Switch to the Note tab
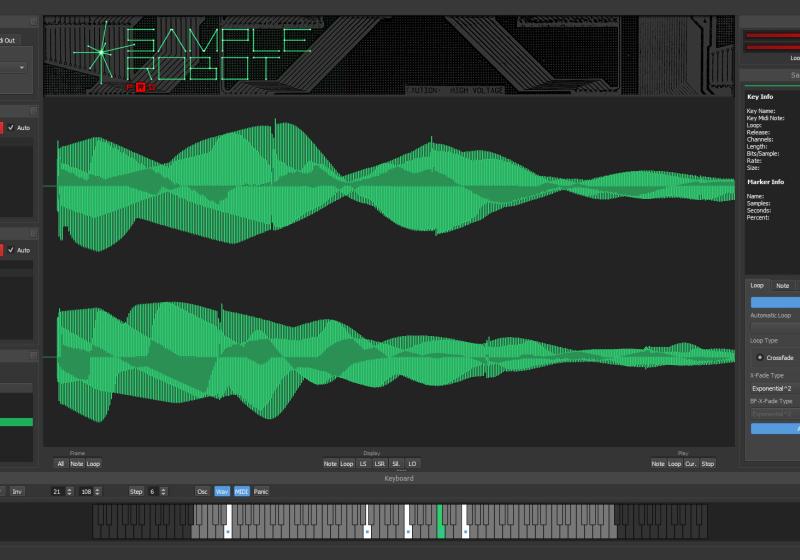Screen dimensions: 800x560 pos(782,286)
